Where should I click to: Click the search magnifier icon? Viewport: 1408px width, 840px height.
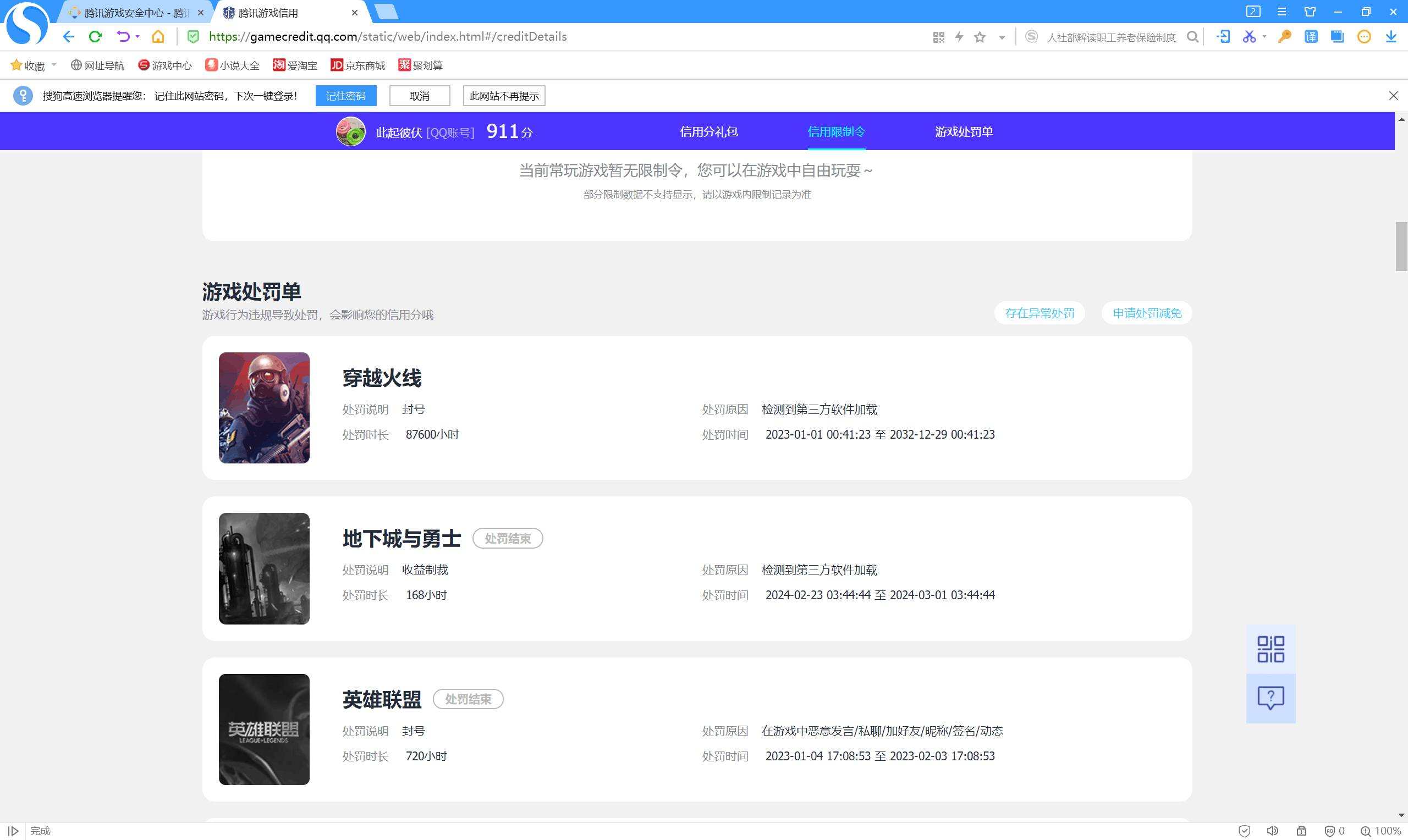pyautogui.click(x=1192, y=37)
